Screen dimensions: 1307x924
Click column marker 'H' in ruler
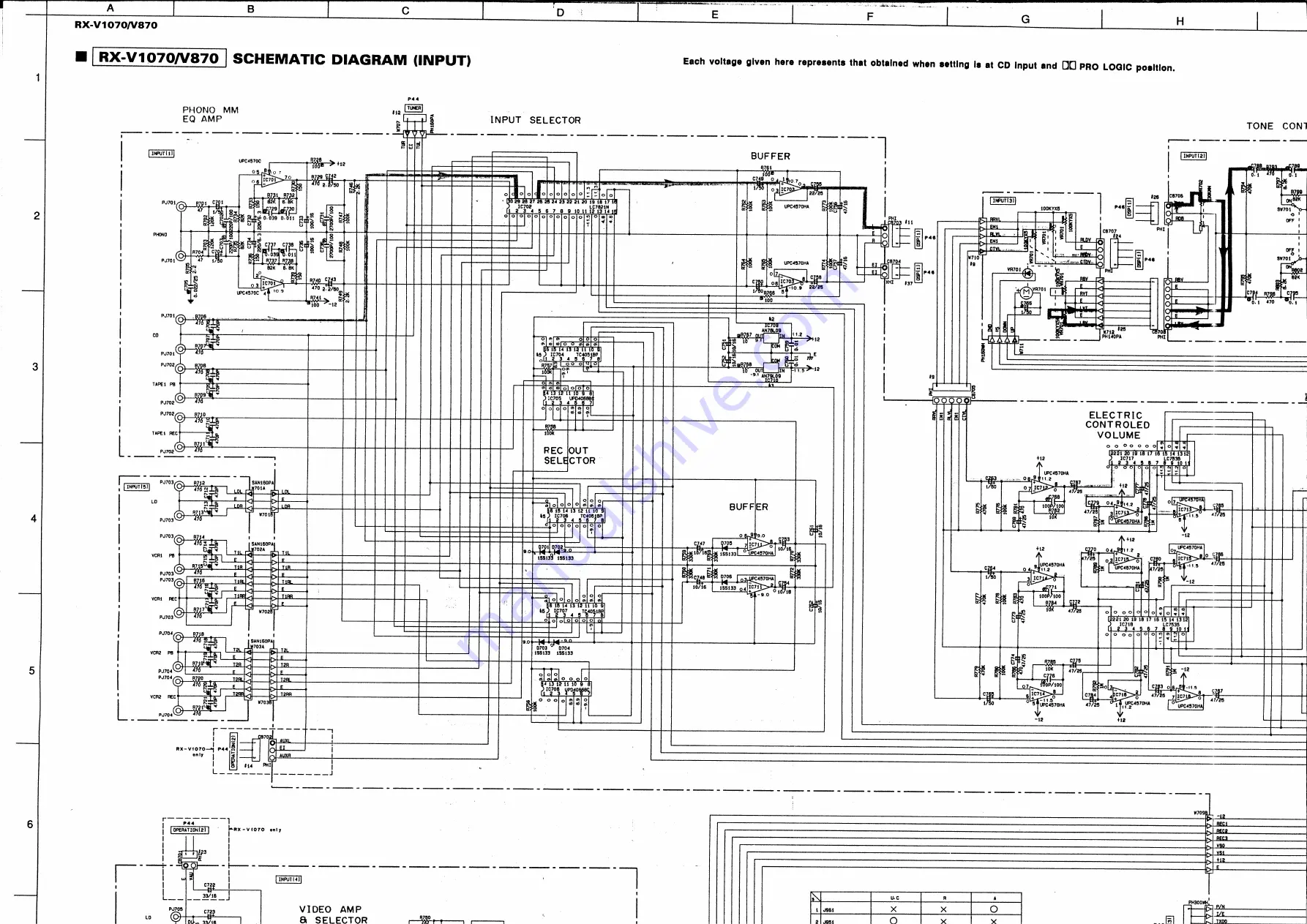(x=1180, y=22)
